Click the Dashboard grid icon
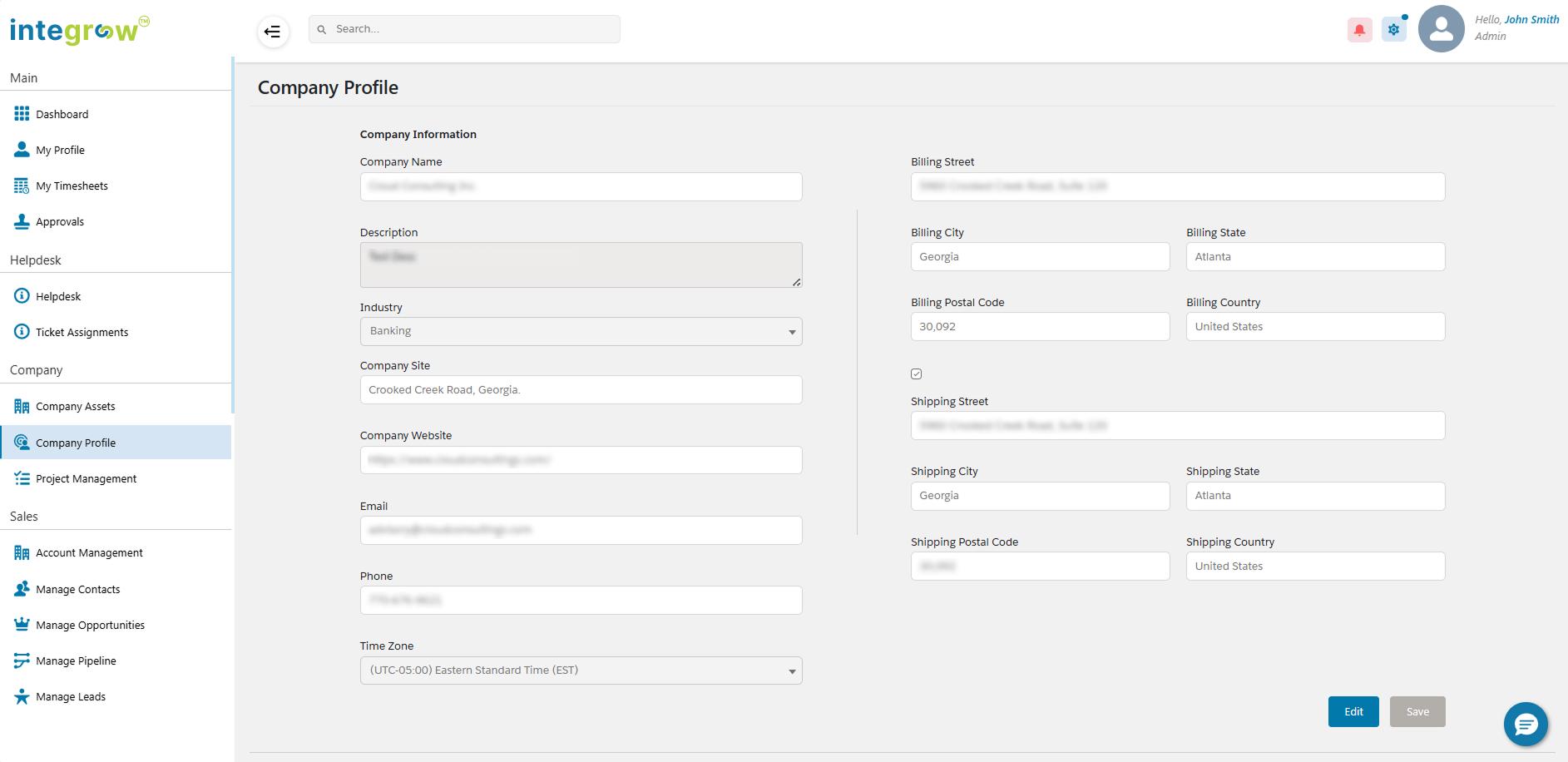 coord(22,114)
